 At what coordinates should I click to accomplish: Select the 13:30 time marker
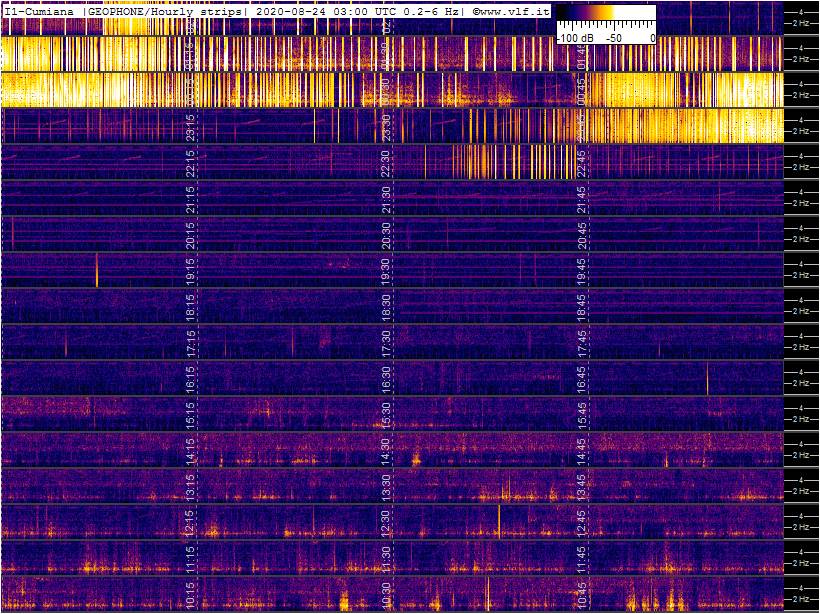(x=386, y=487)
